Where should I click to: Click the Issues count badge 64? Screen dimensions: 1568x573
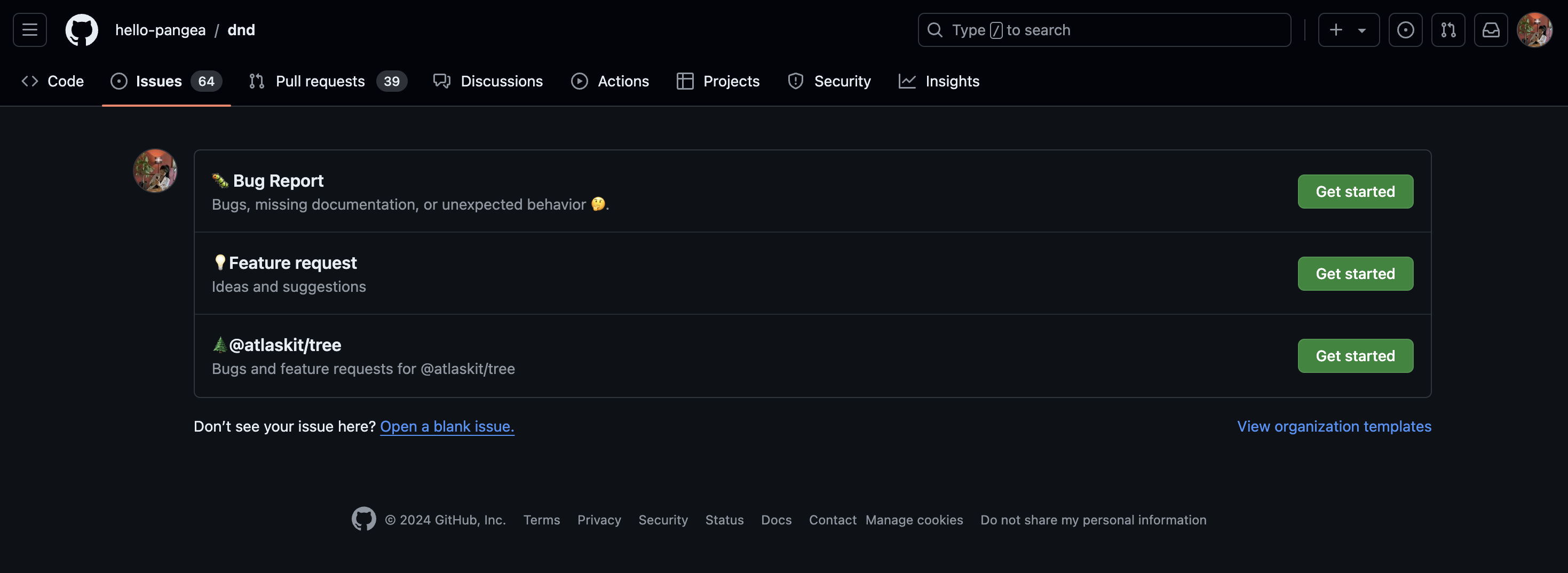point(207,81)
